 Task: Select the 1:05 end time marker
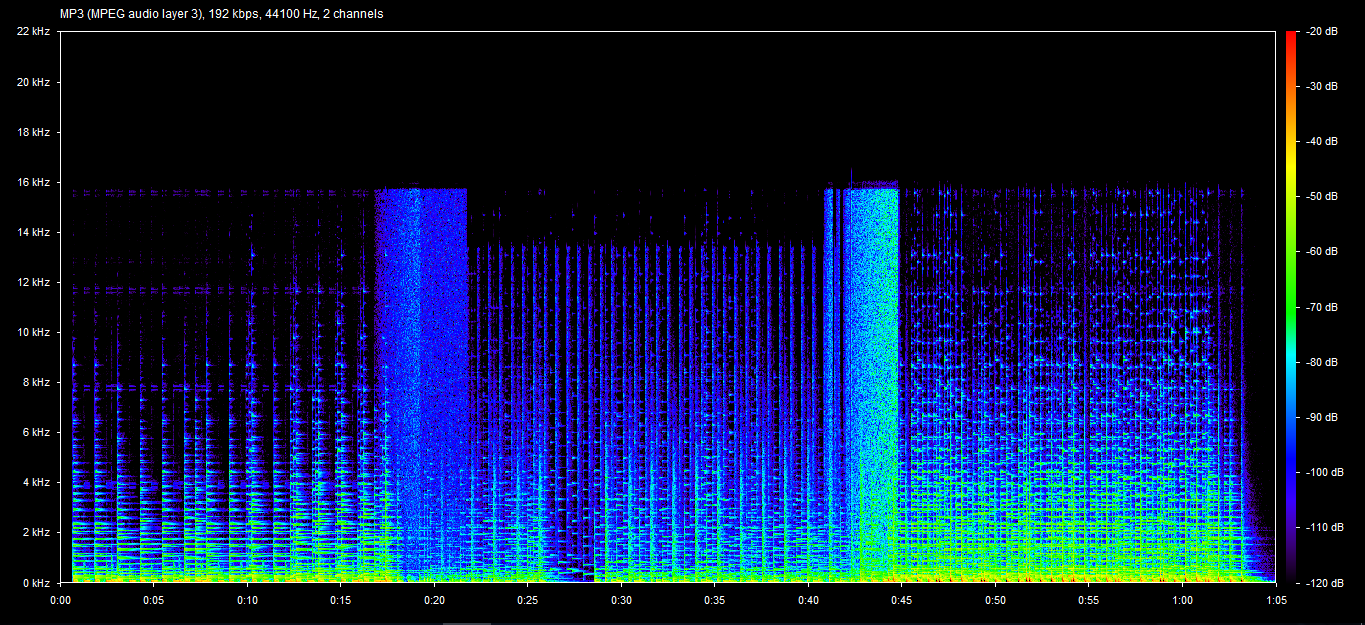coord(1275,600)
